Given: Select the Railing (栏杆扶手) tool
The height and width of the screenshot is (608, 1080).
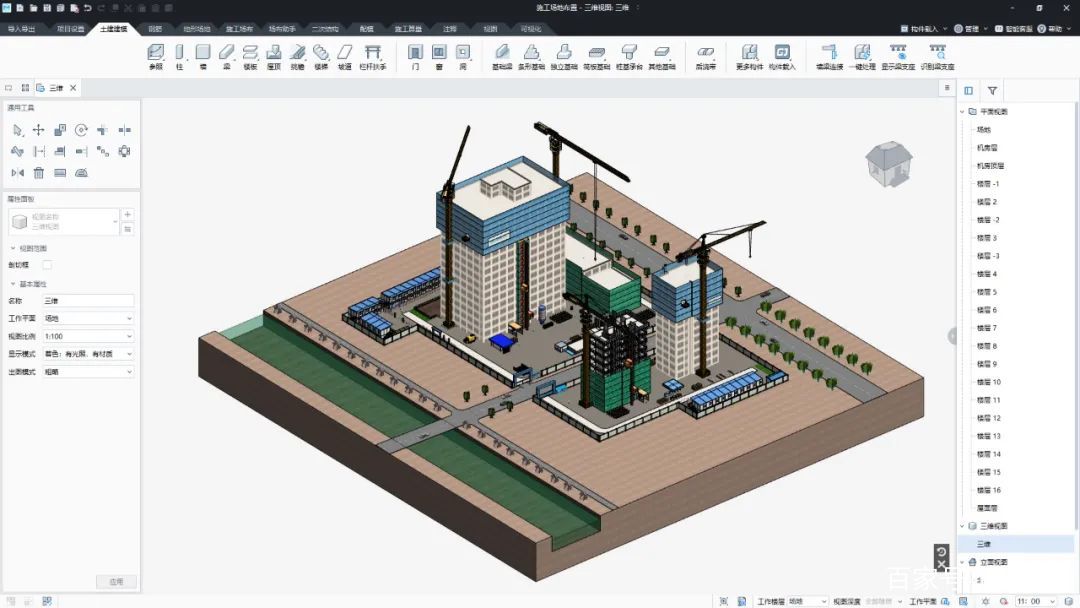Looking at the screenshot, I should pos(373,57).
